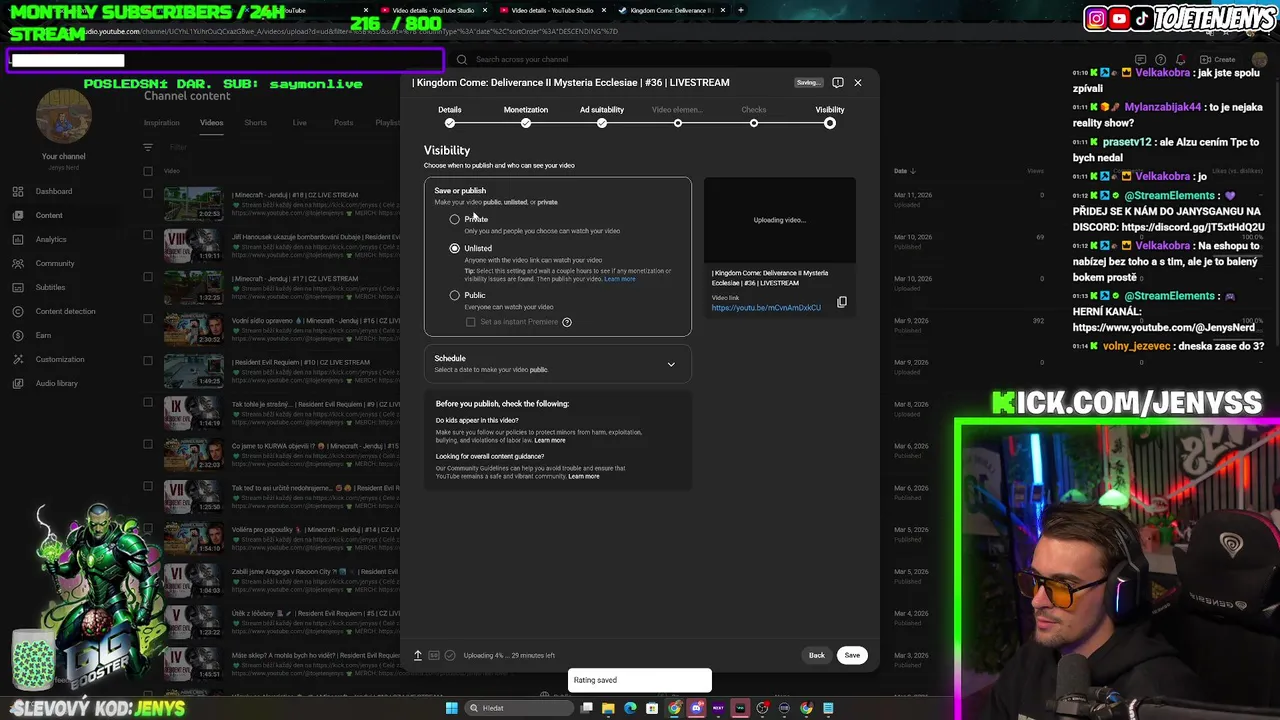Image resolution: width=1280 pixels, height=720 pixels.
Task: Open Microsoft Edge from the taskbar
Action: click(630, 708)
